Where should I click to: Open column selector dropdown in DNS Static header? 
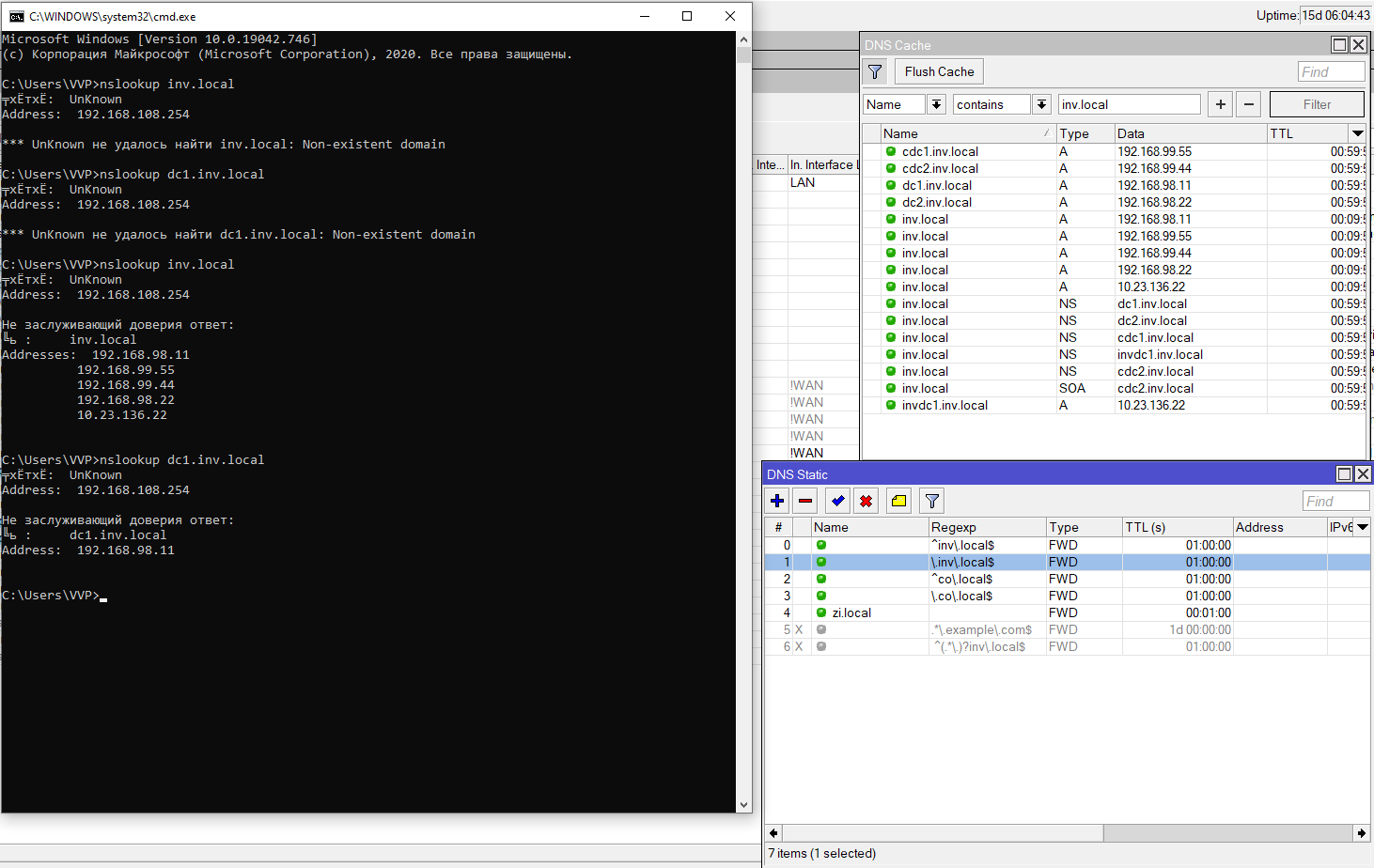pos(1362,527)
